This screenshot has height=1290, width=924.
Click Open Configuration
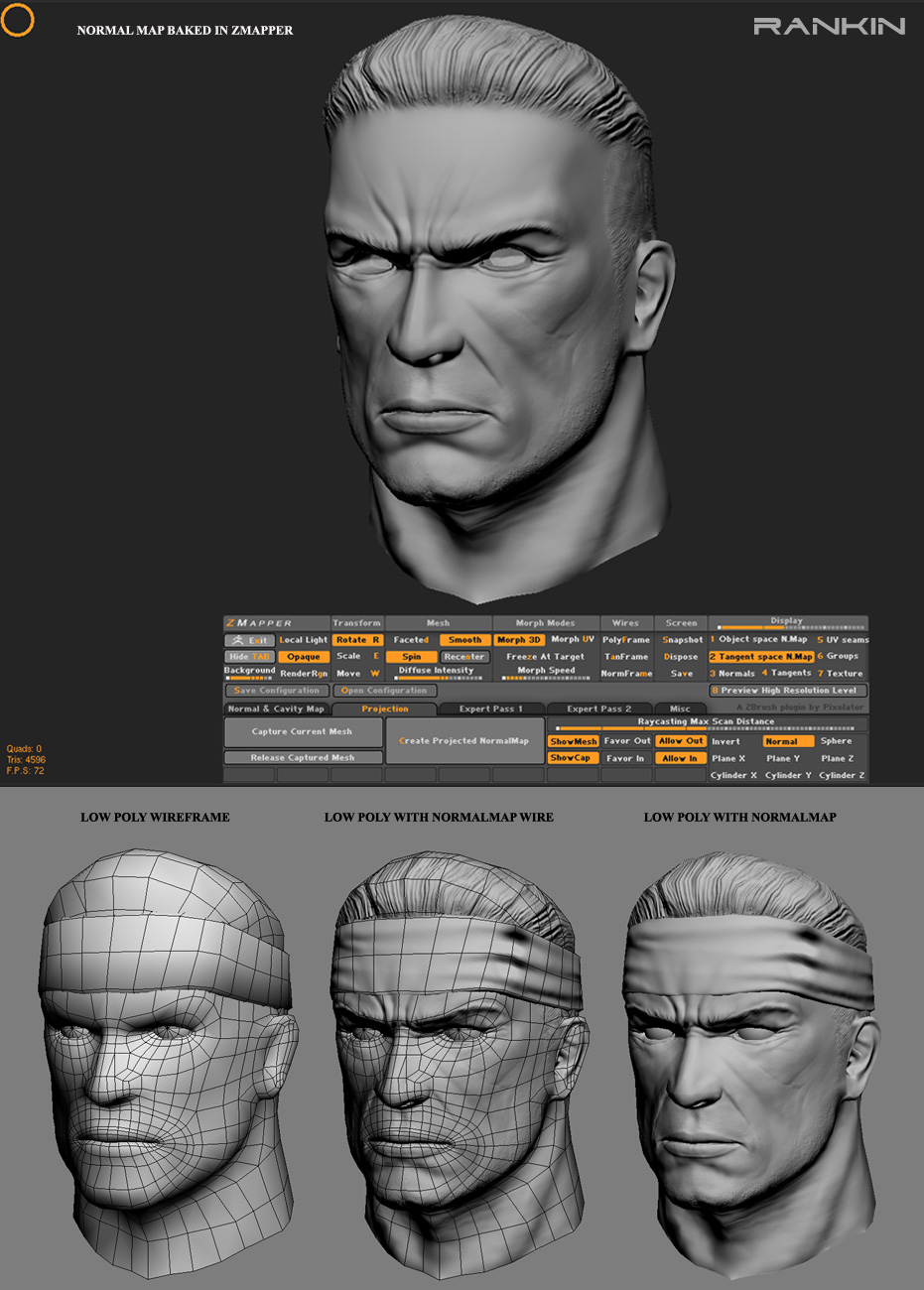[x=384, y=691]
